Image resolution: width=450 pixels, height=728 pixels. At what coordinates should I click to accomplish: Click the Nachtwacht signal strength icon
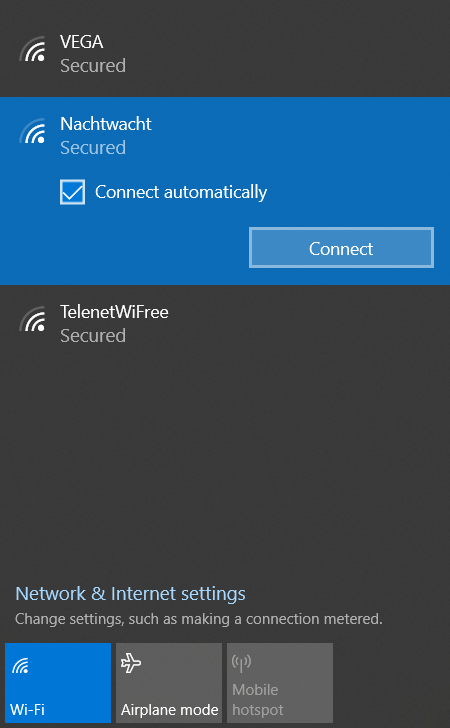point(33,131)
